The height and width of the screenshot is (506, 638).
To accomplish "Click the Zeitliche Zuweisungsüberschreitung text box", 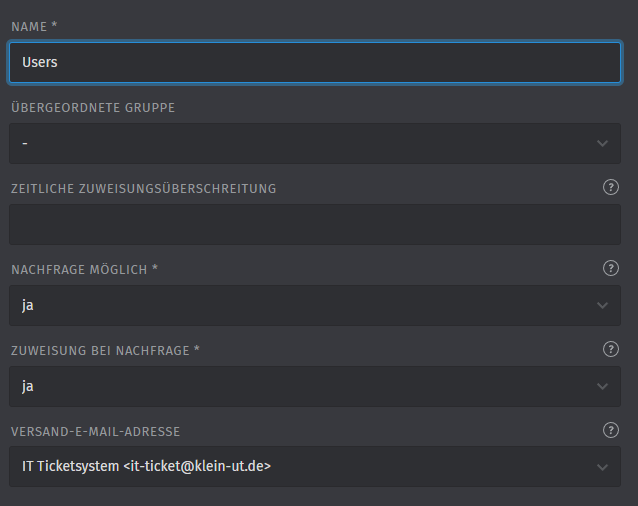I will (x=314, y=225).
